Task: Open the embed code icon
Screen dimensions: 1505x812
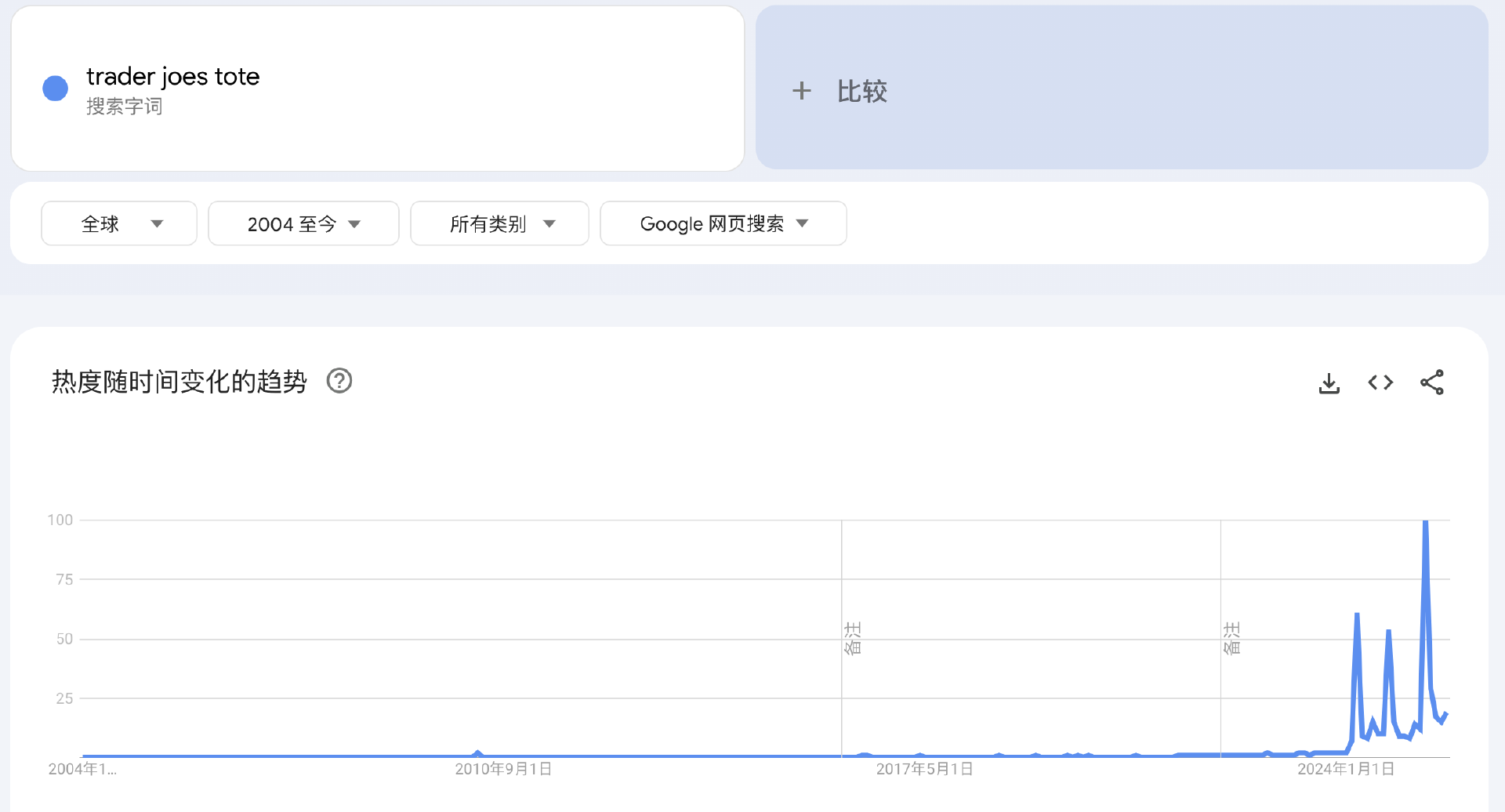Action: point(1380,382)
